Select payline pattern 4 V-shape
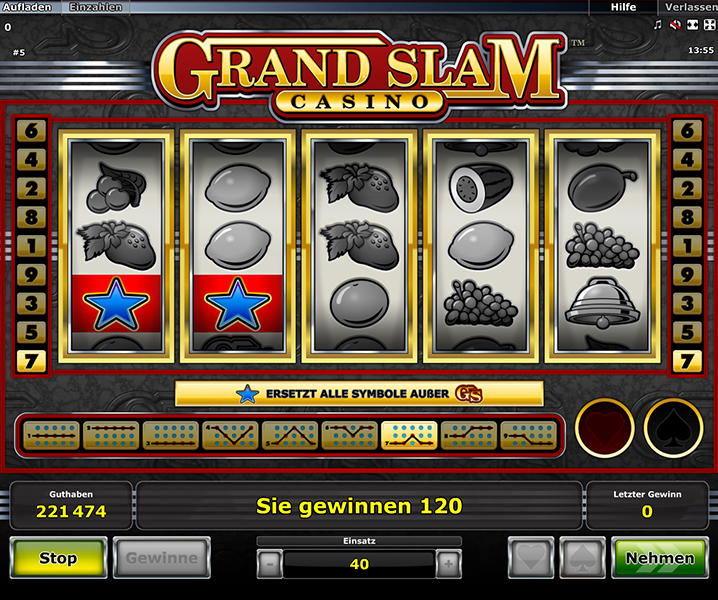The image size is (718, 600). pos(230,435)
